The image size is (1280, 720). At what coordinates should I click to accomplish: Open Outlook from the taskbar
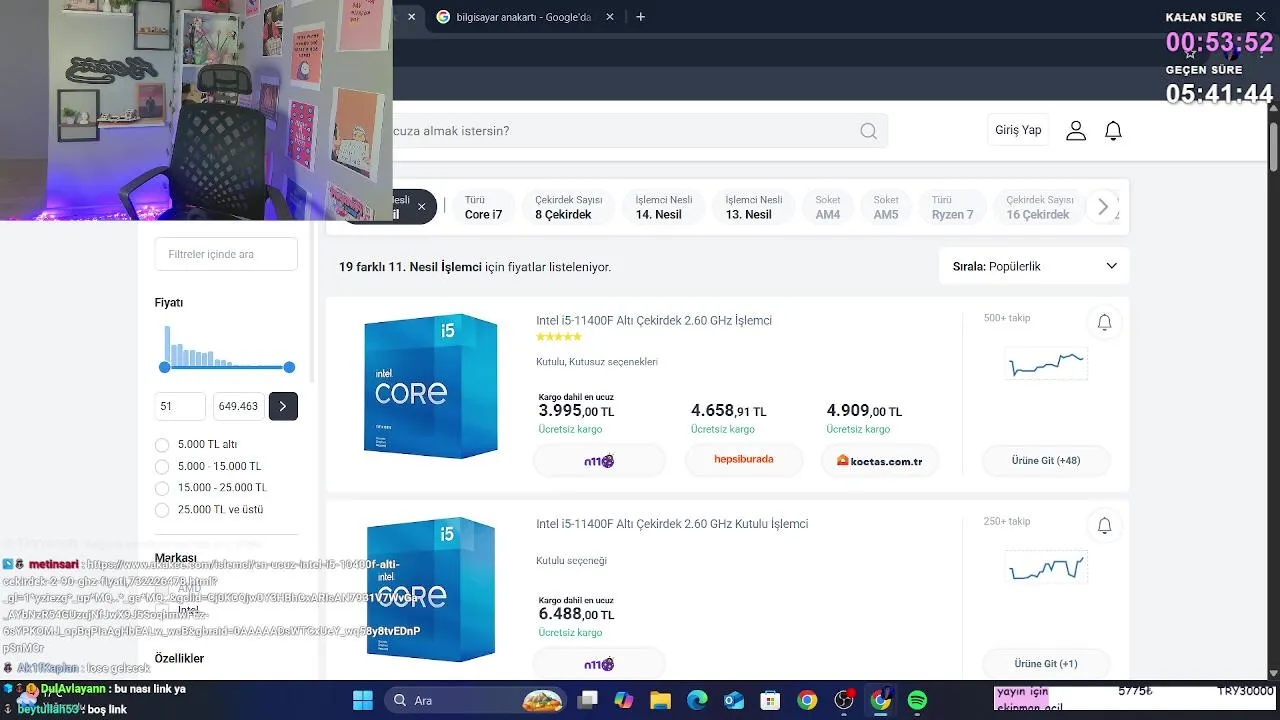[734, 700]
